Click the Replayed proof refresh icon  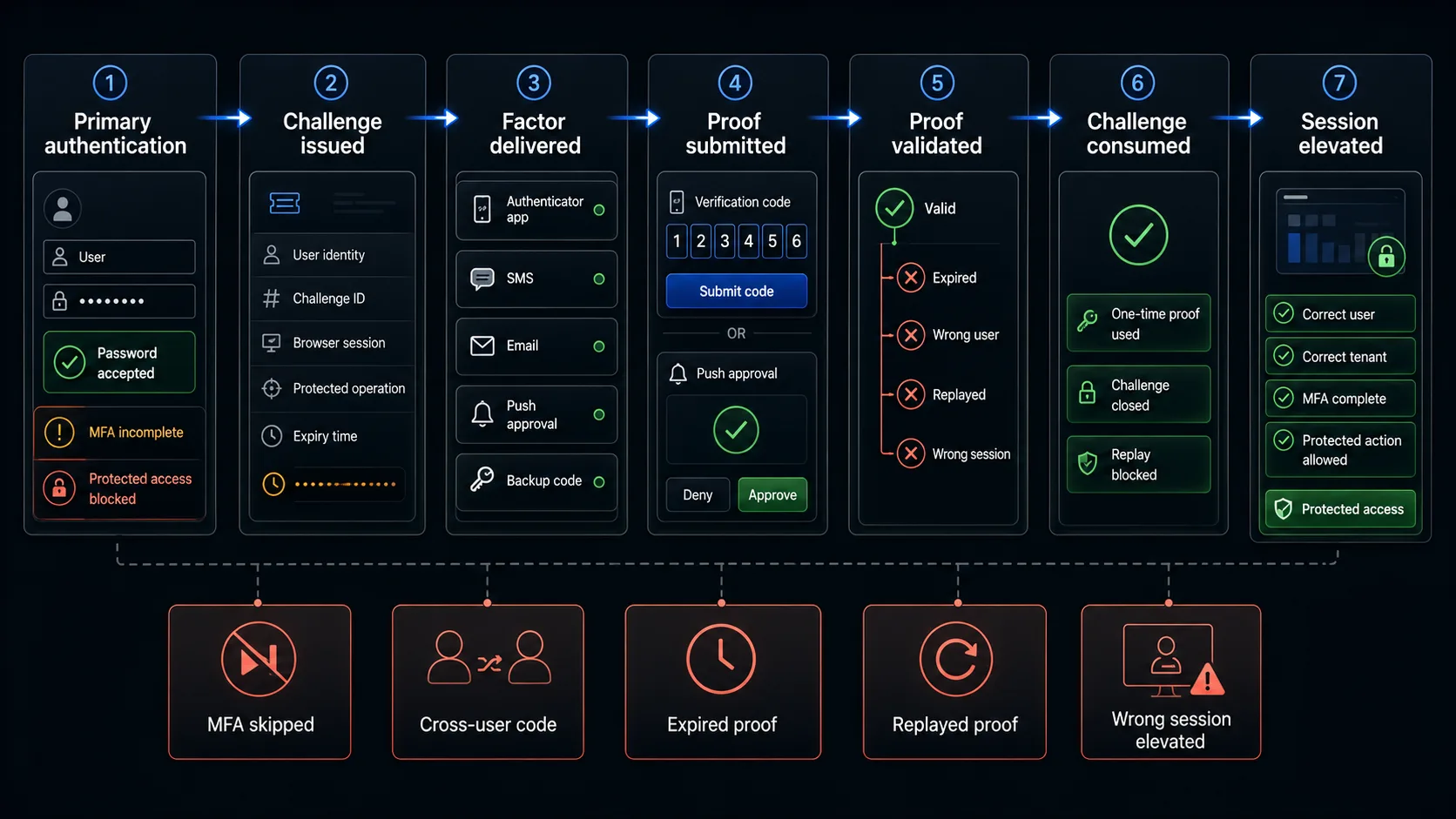tap(956, 659)
